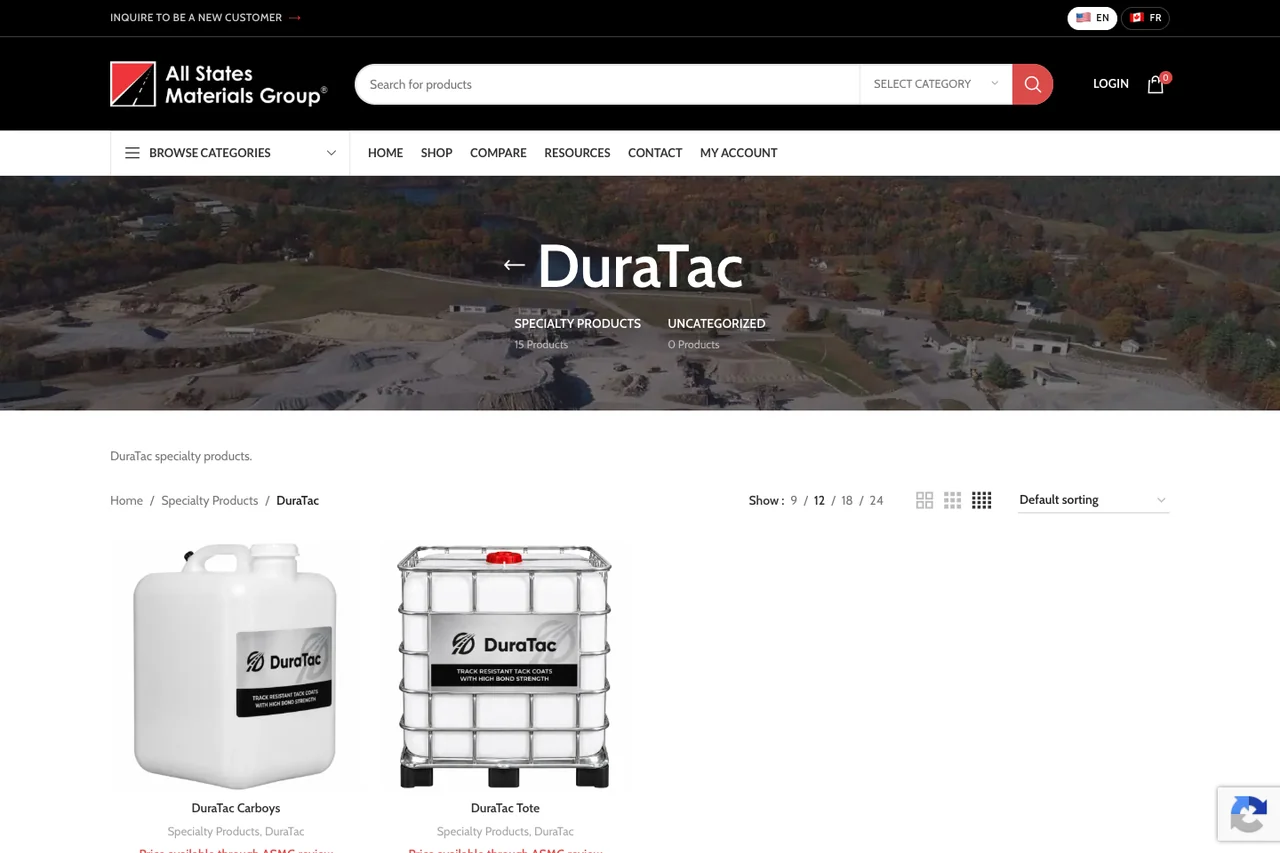Image resolution: width=1280 pixels, height=853 pixels.
Task: Click the hamburger Browse Categories icon
Action: [132, 153]
